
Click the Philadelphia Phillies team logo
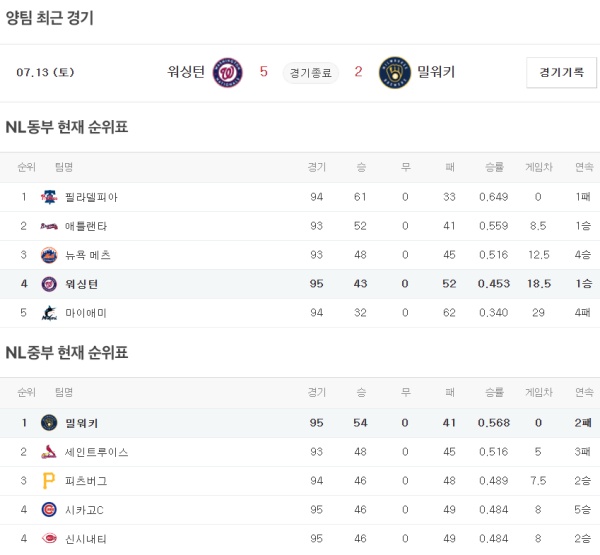click(48, 197)
